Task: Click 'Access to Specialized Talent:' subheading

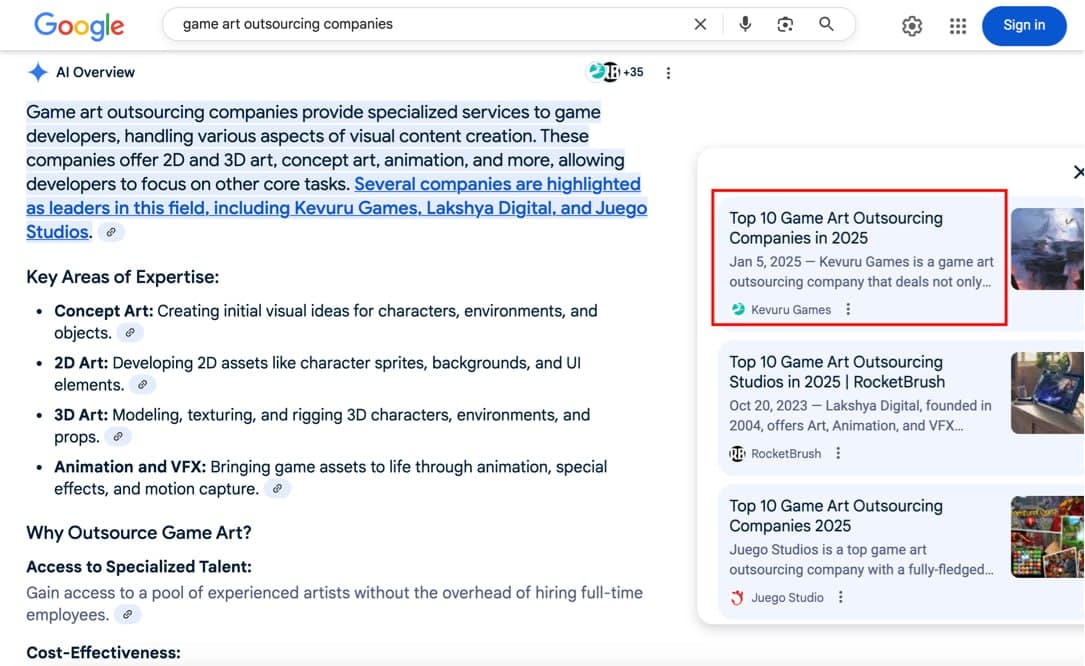Action: [x=139, y=566]
